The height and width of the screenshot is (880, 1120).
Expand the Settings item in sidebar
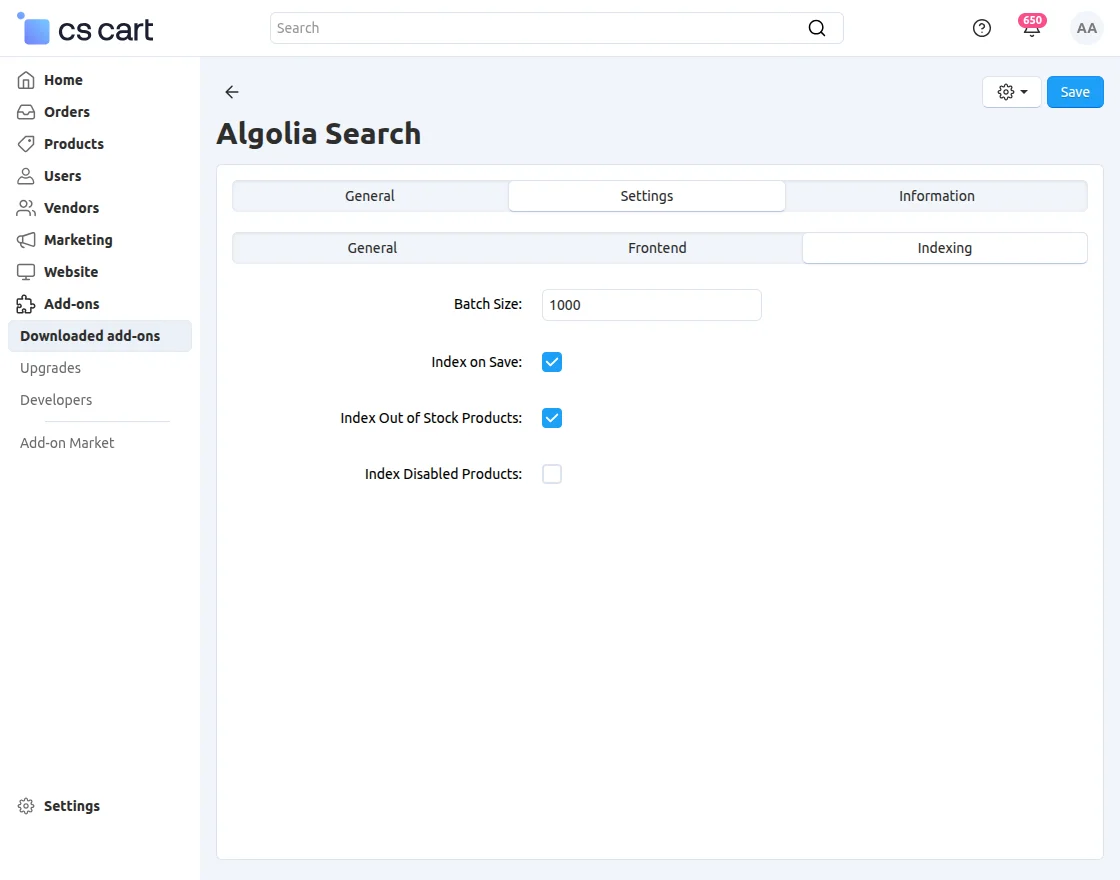71,806
